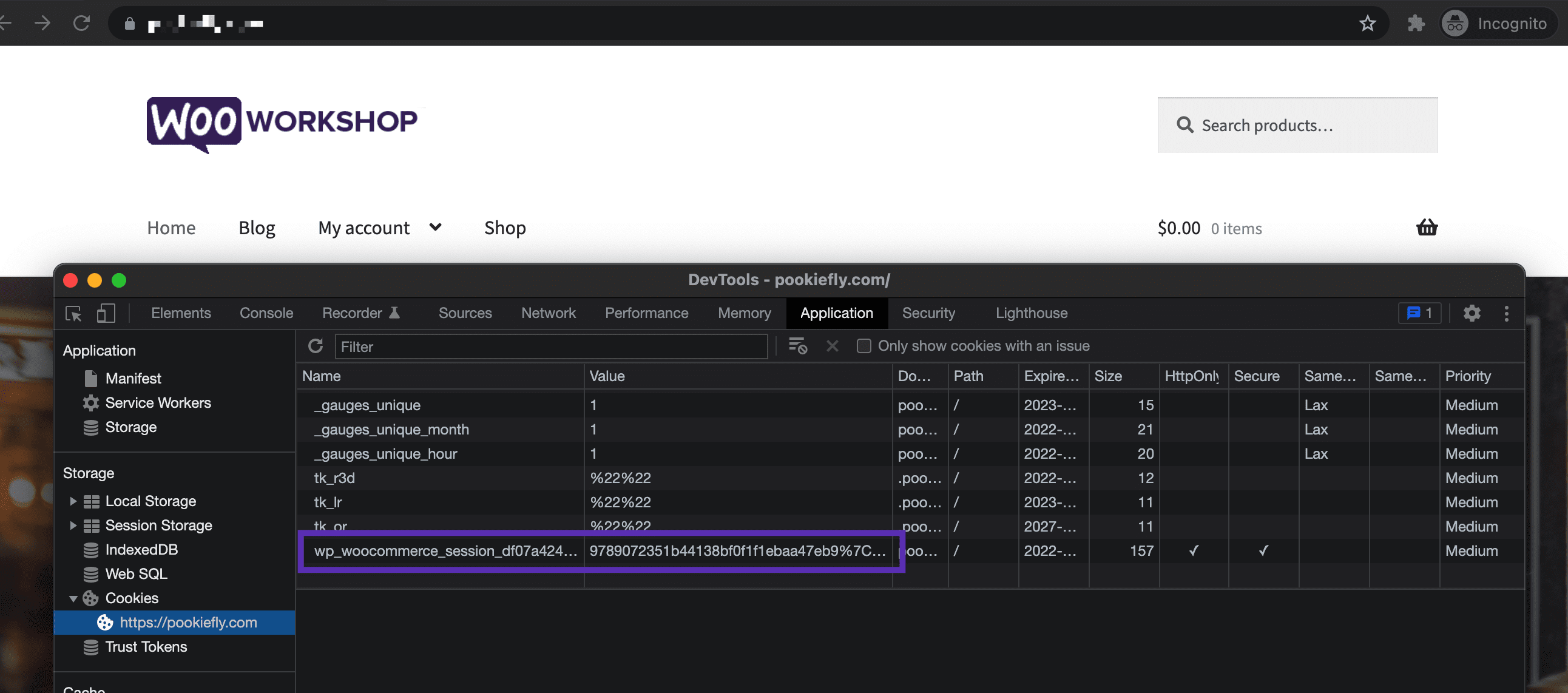Screen dimensions: 1568x693
Task: Clear all cookies using the clear icon
Action: [798, 346]
